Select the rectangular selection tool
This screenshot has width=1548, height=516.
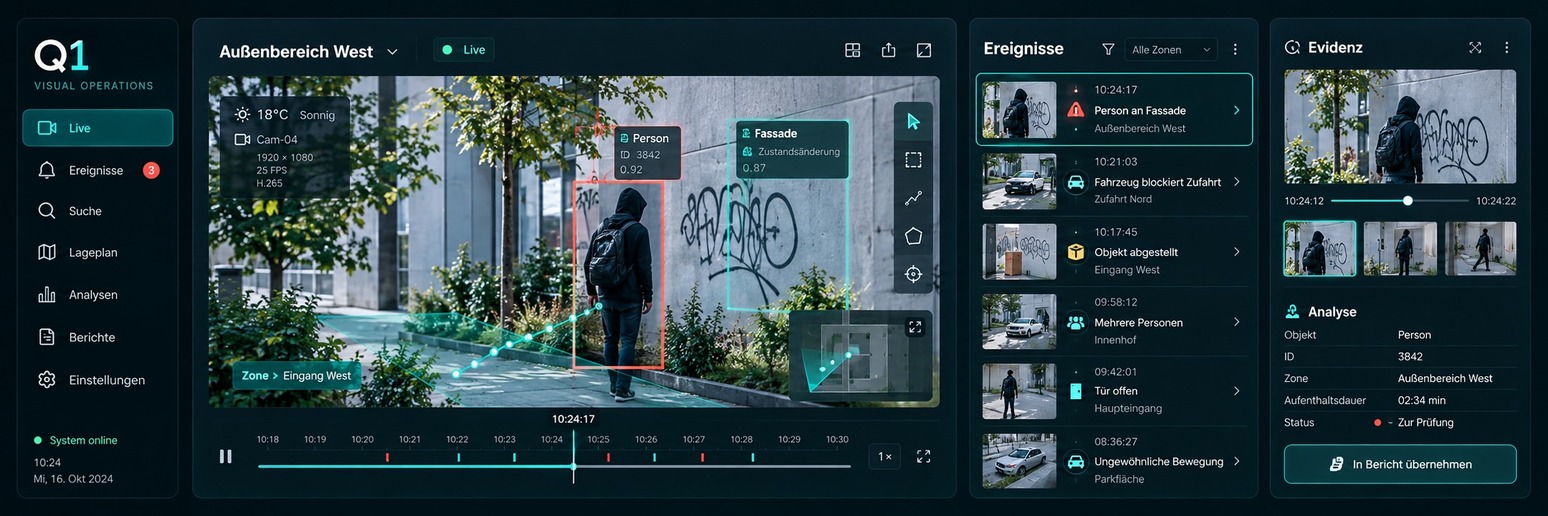913,160
